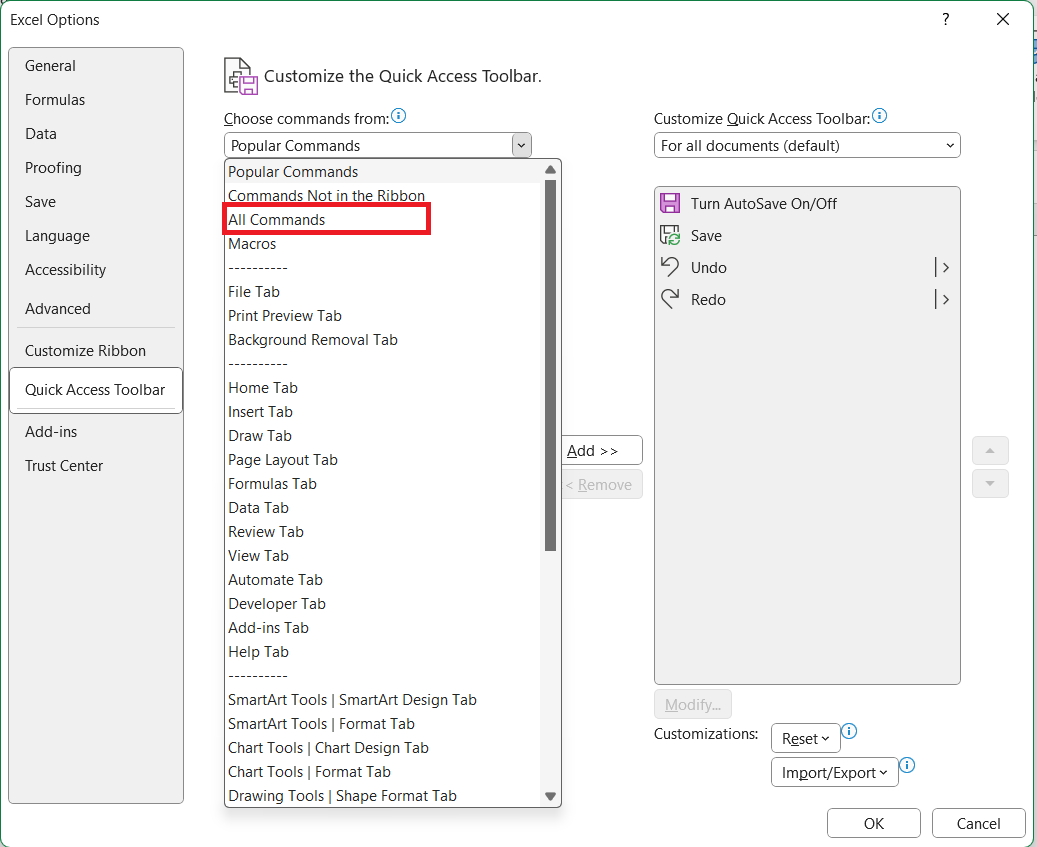Click the info icon next to Reset
This screenshot has height=847, width=1037.
(x=849, y=731)
